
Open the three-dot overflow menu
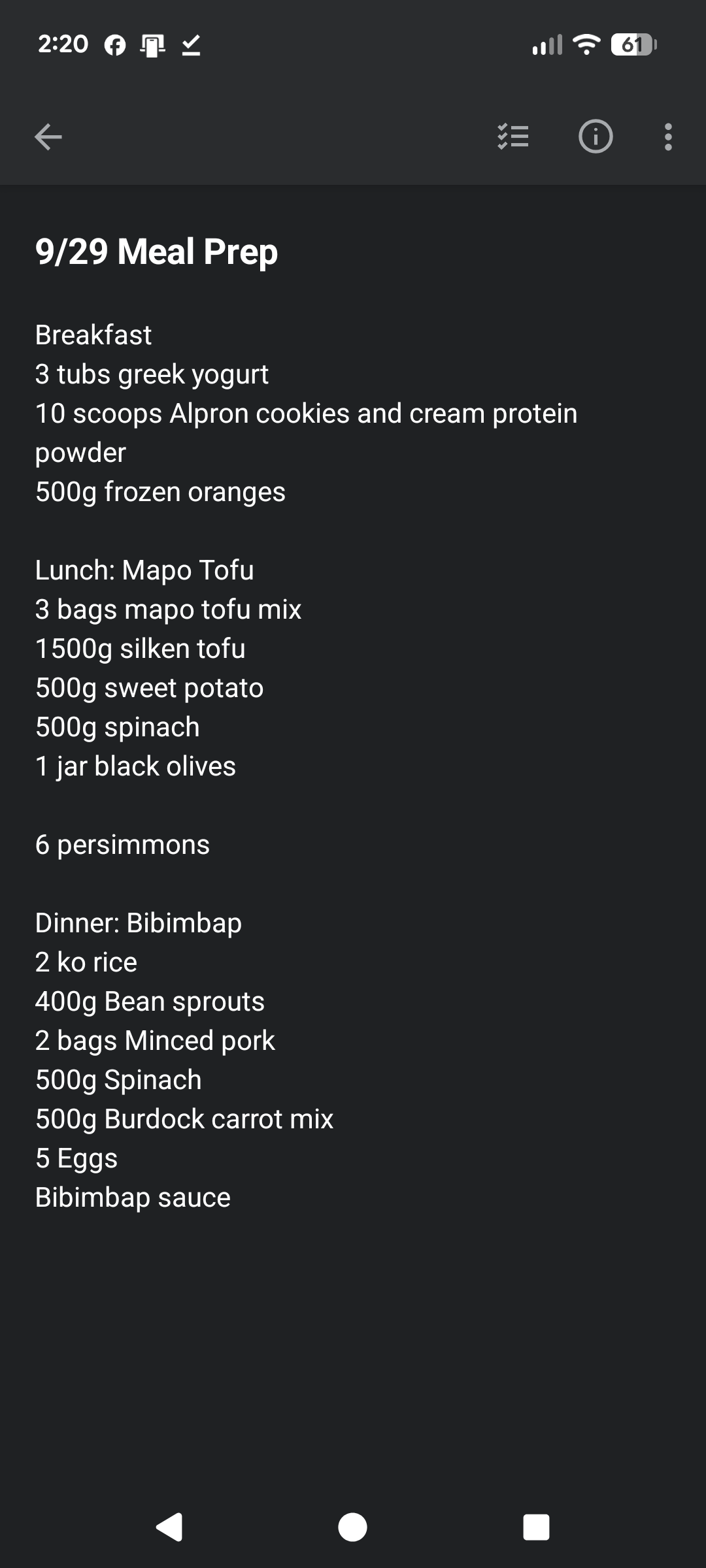[667, 137]
